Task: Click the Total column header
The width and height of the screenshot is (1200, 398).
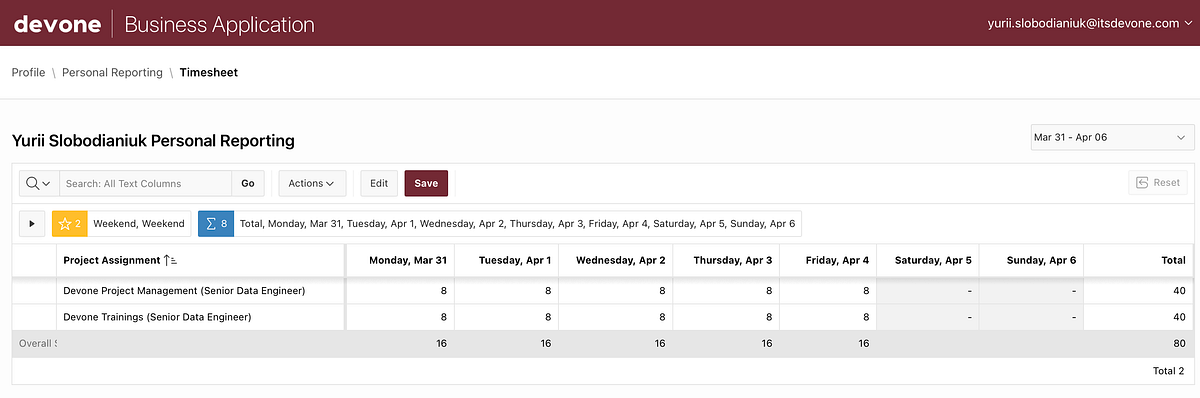Action: click(1138, 260)
